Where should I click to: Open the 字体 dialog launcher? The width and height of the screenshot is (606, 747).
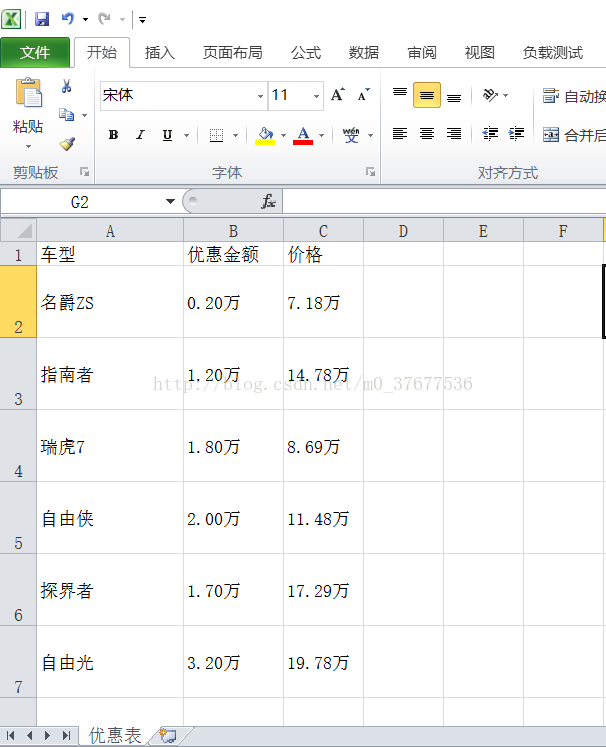(x=371, y=172)
